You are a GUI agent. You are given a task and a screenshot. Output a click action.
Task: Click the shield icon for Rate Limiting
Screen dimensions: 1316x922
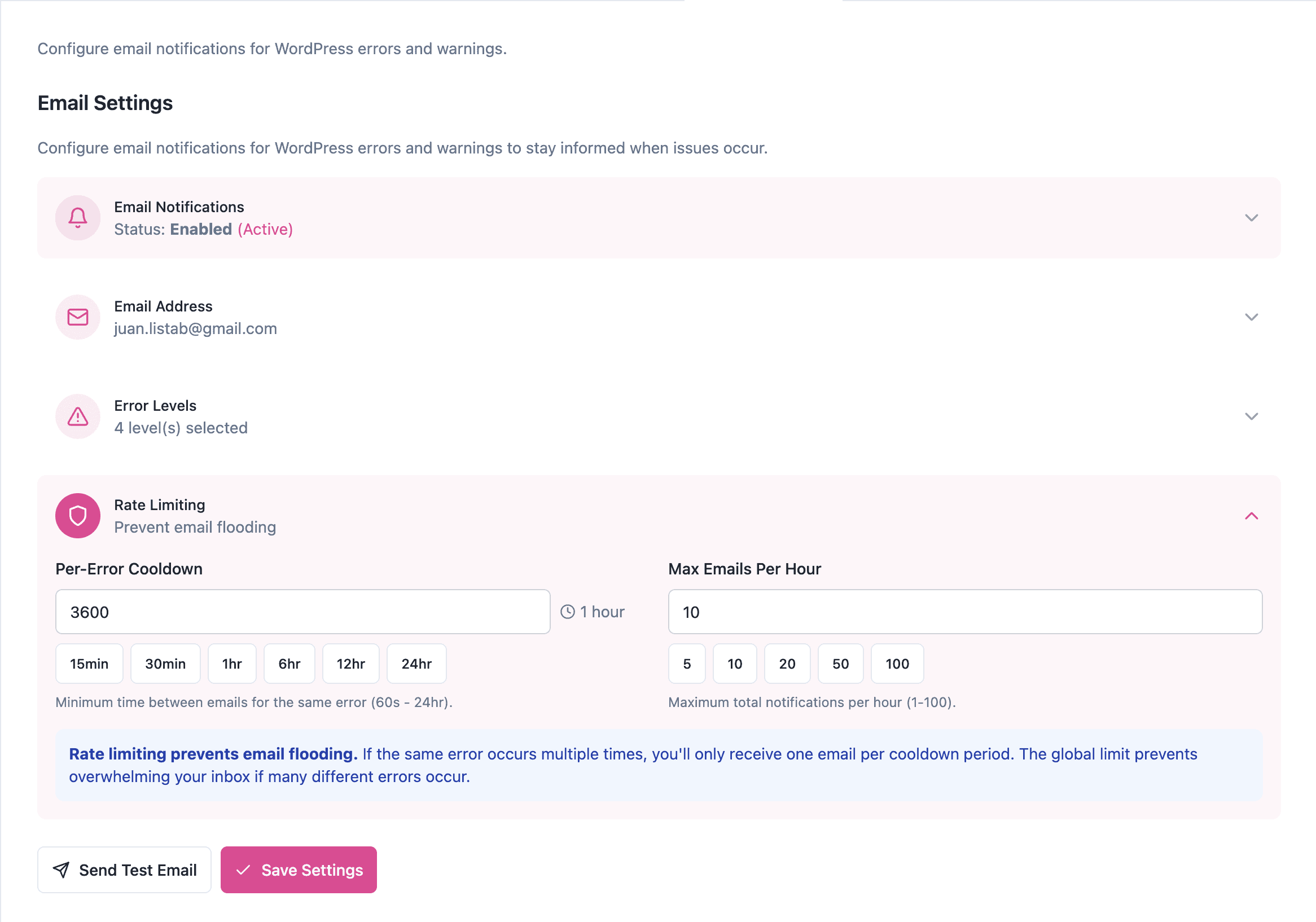coord(78,516)
